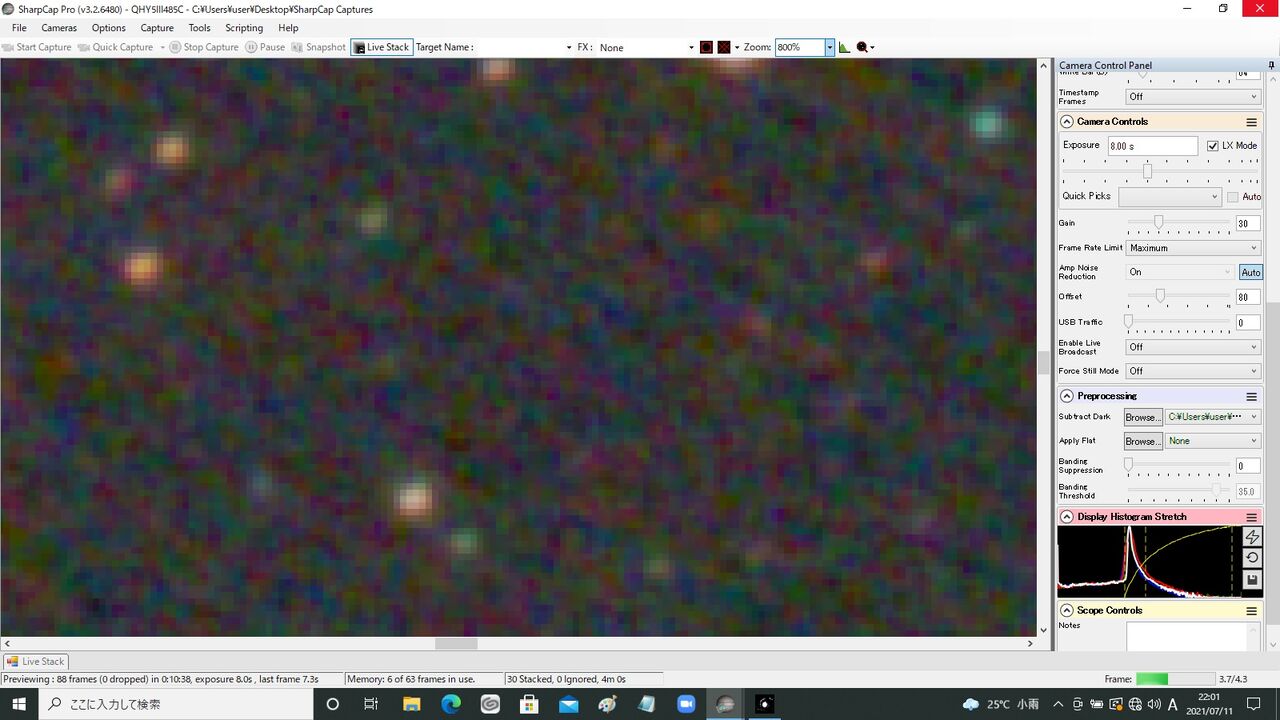This screenshot has height=720, width=1280.
Task: Open the FX dropdown showing None
Action: coord(646,47)
